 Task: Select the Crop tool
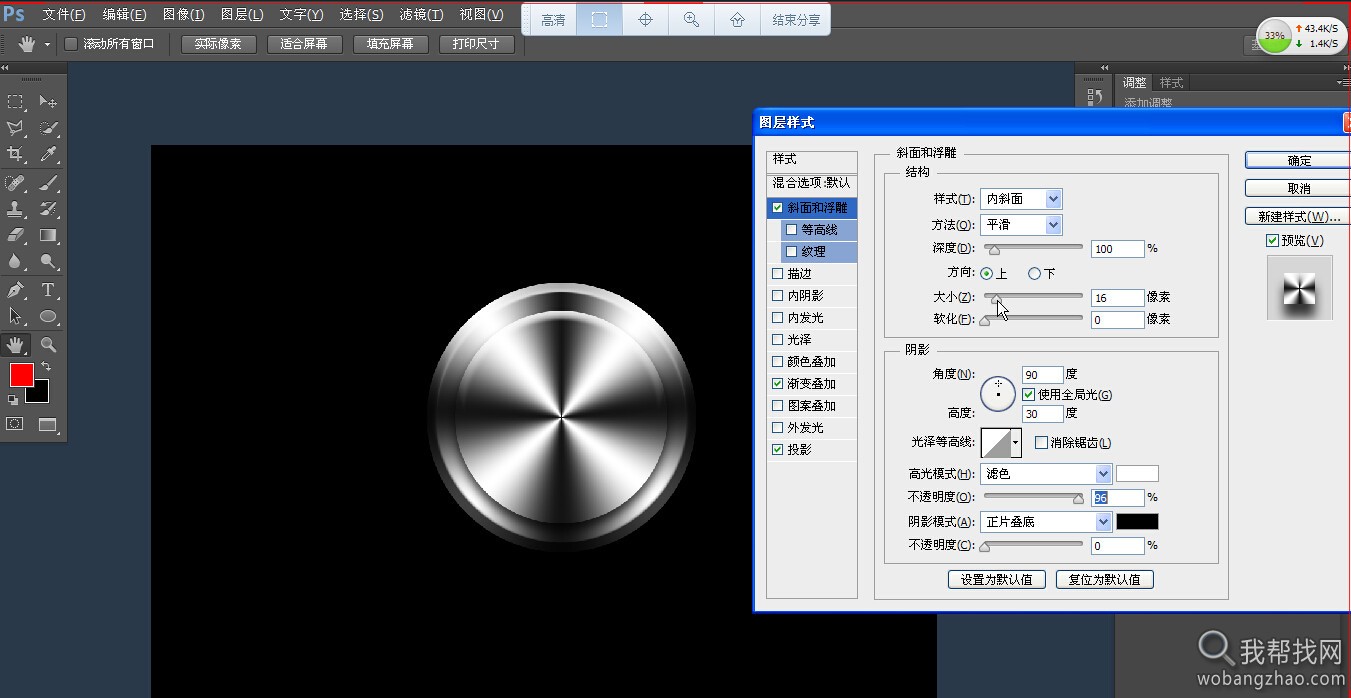coord(16,154)
